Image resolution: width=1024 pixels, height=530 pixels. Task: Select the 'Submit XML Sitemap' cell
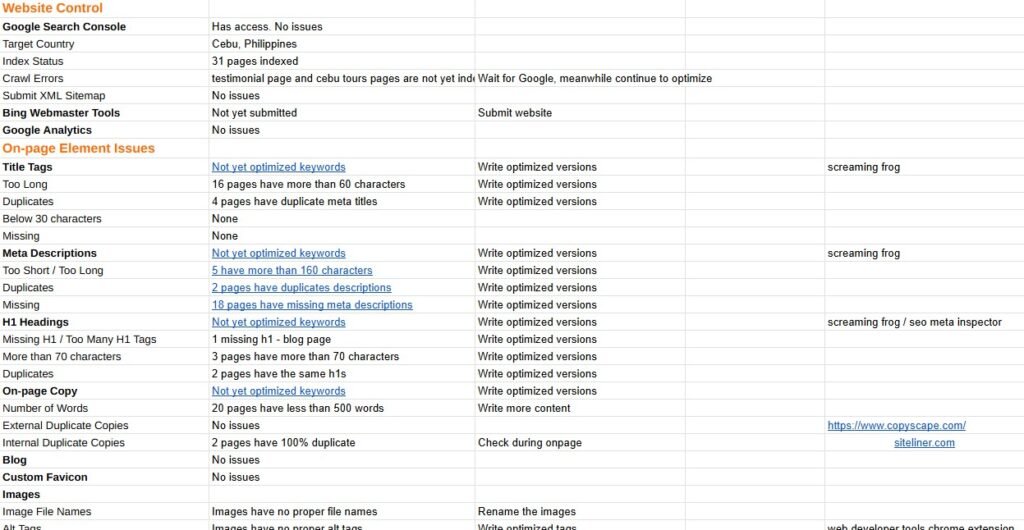(x=104, y=96)
